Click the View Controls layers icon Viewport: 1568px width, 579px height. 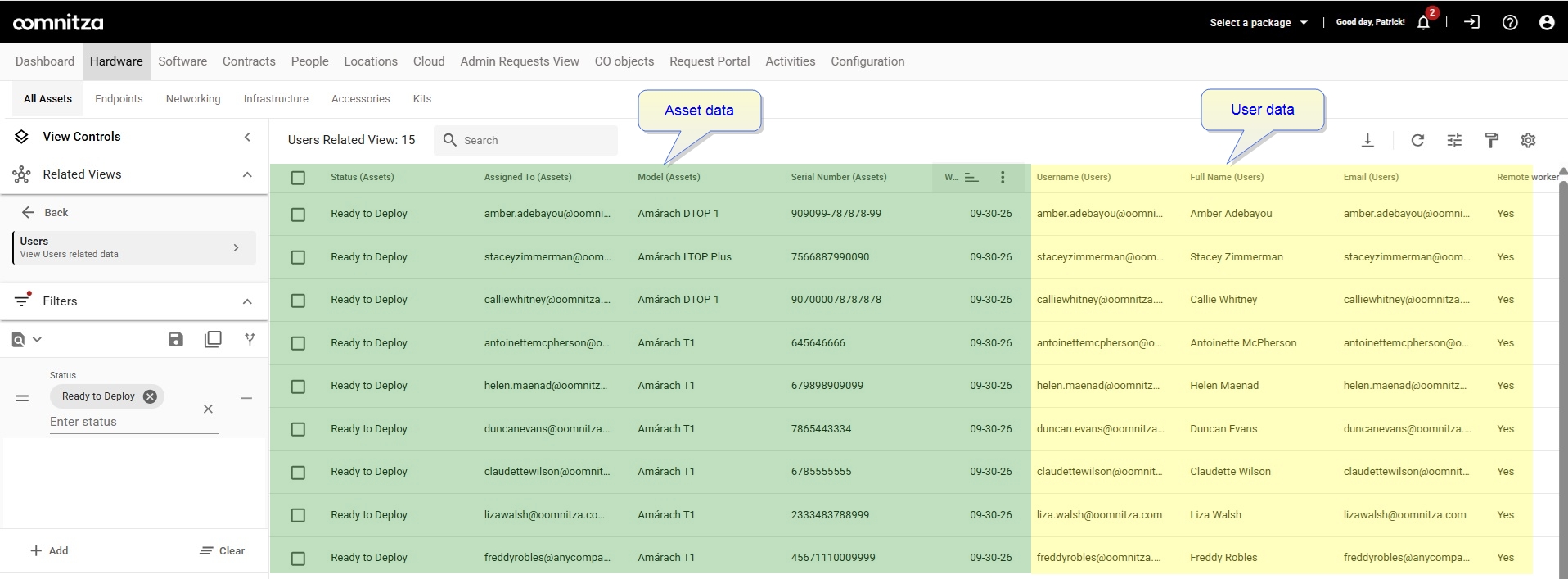pos(22,137)
